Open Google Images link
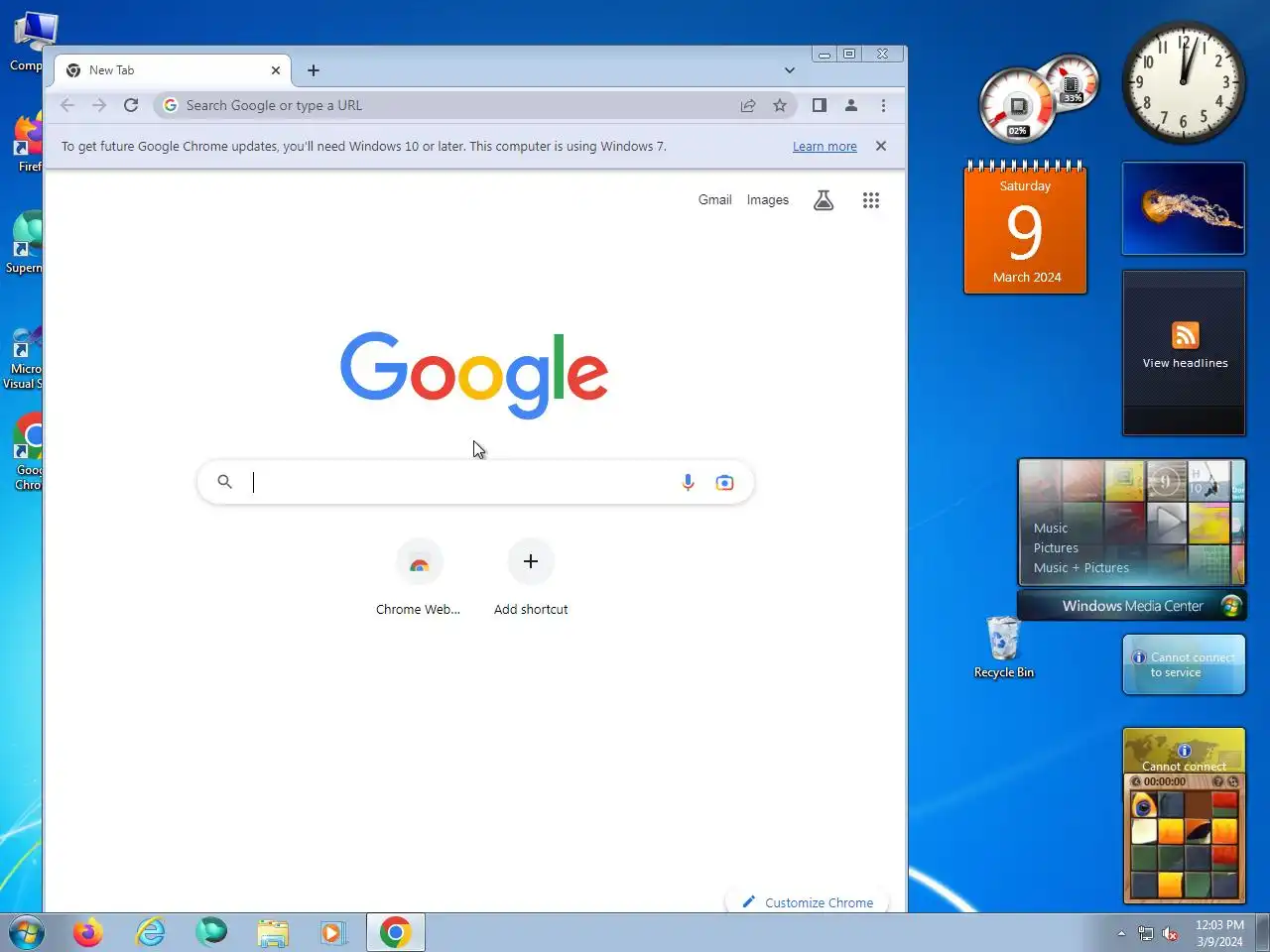The width and height of the screenshot is (1270, 952). pos(768,199)
